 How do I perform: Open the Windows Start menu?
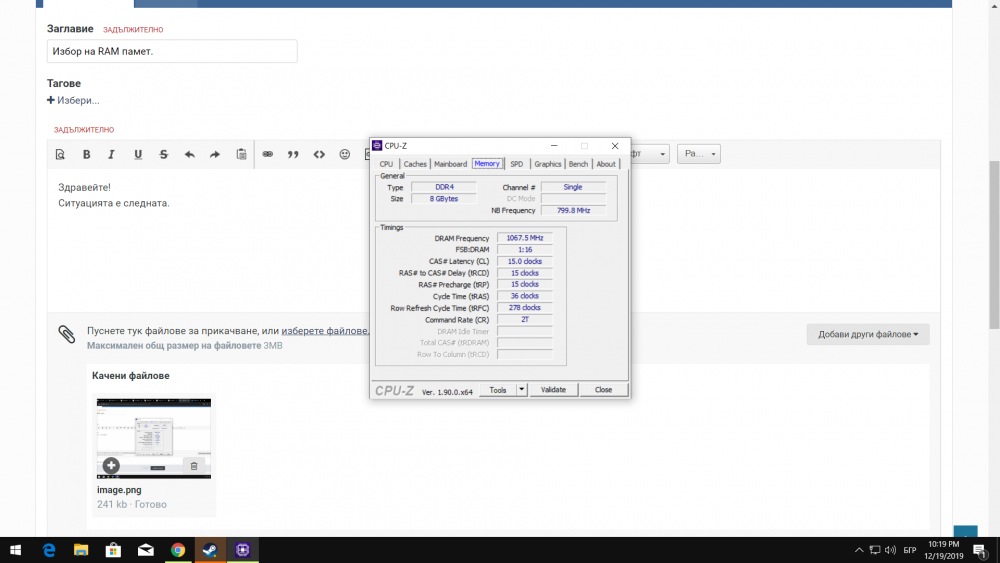[15, 550]
